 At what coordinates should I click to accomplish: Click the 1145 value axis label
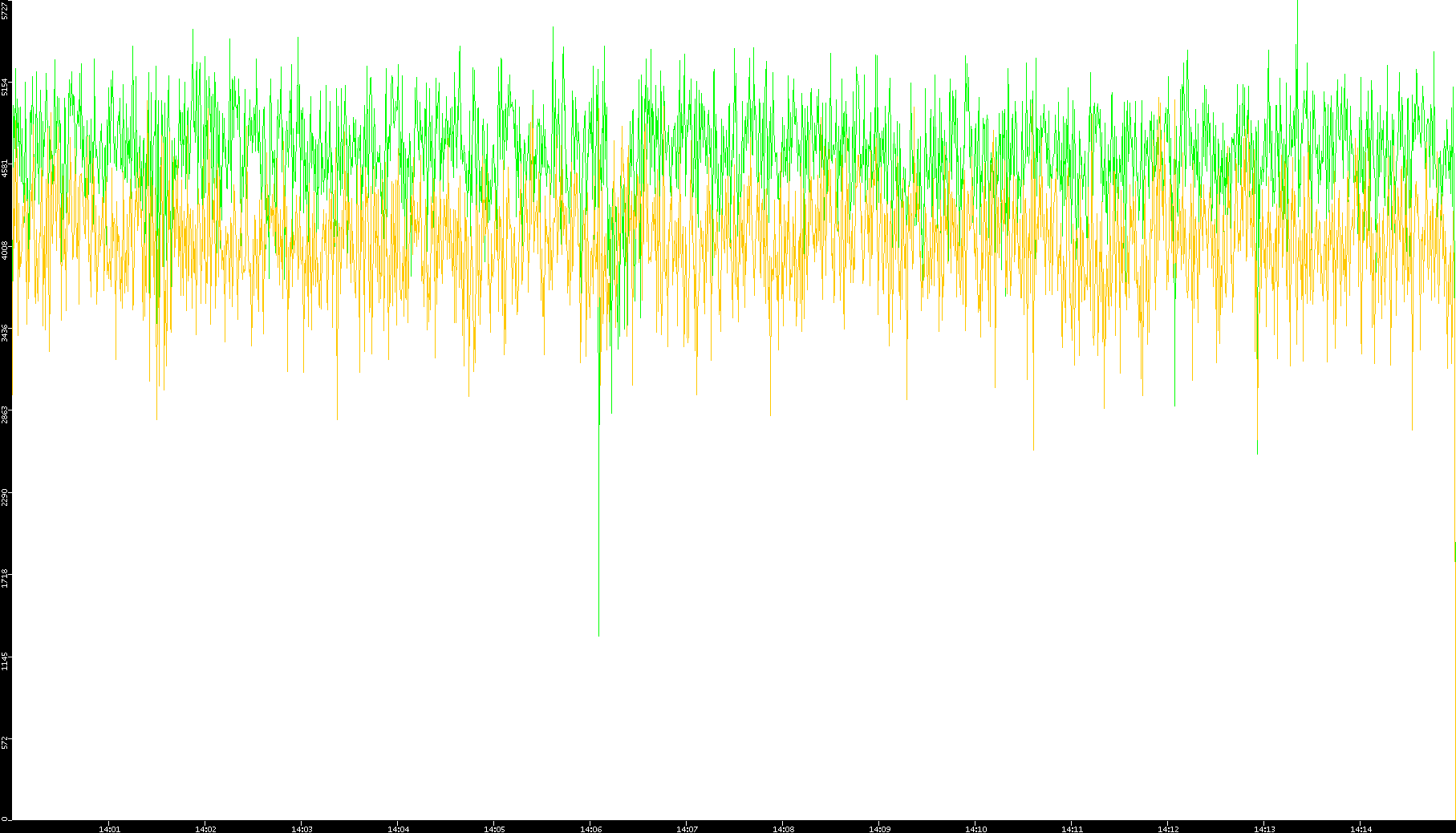pos(6,661)
